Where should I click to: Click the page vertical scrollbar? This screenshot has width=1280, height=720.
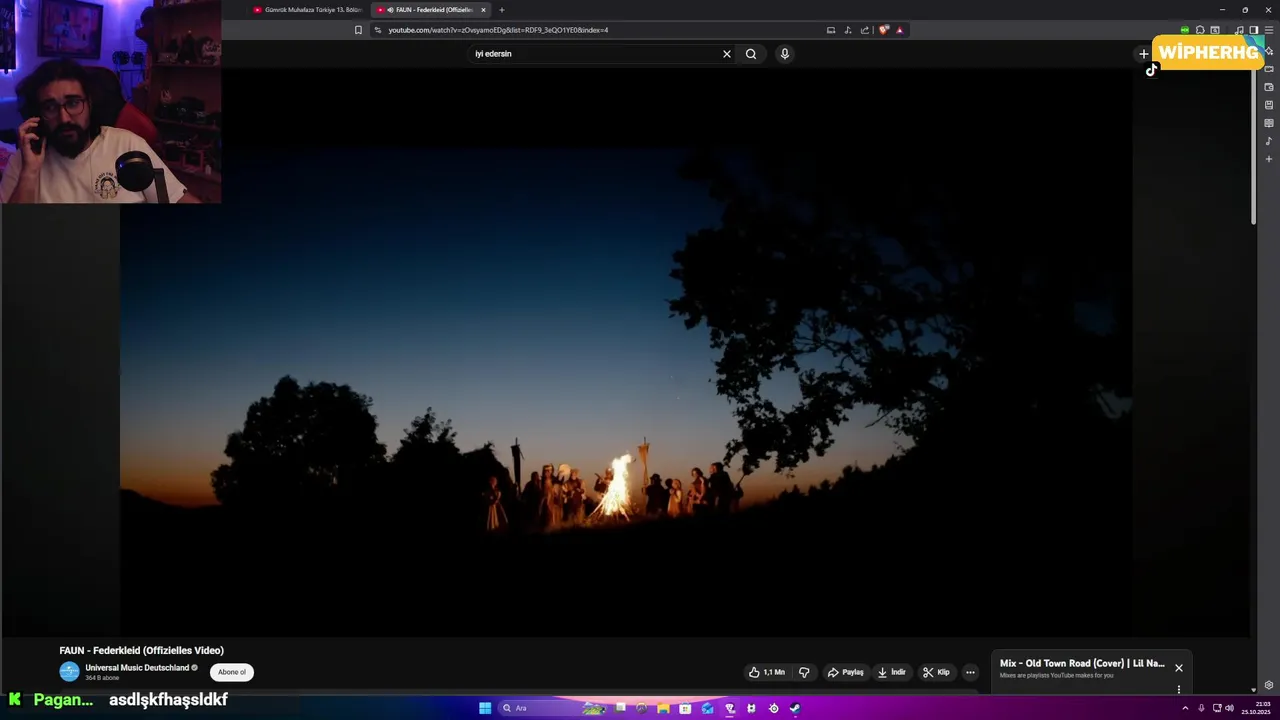[1254, 145]
